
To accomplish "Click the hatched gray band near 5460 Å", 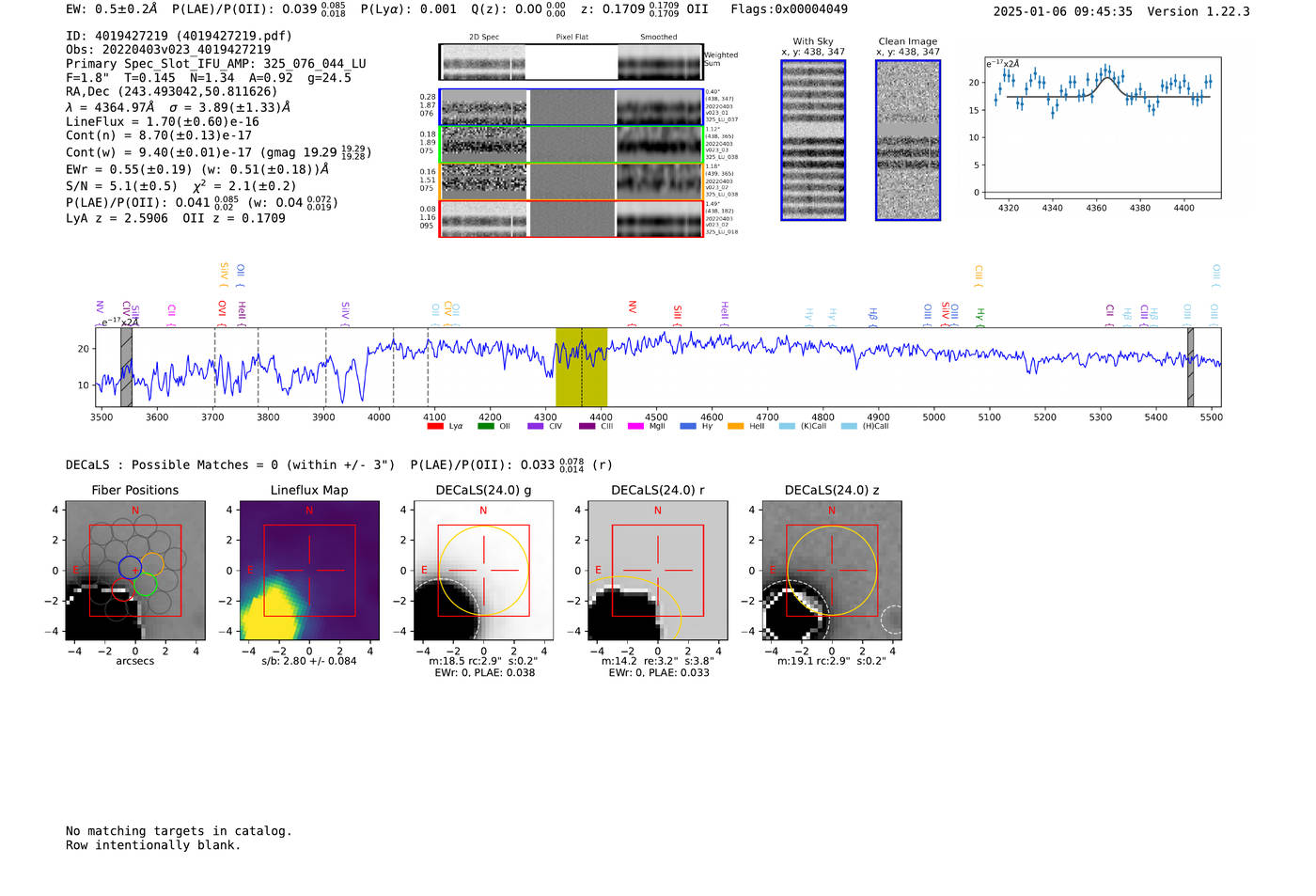I will click(1190, 367).
